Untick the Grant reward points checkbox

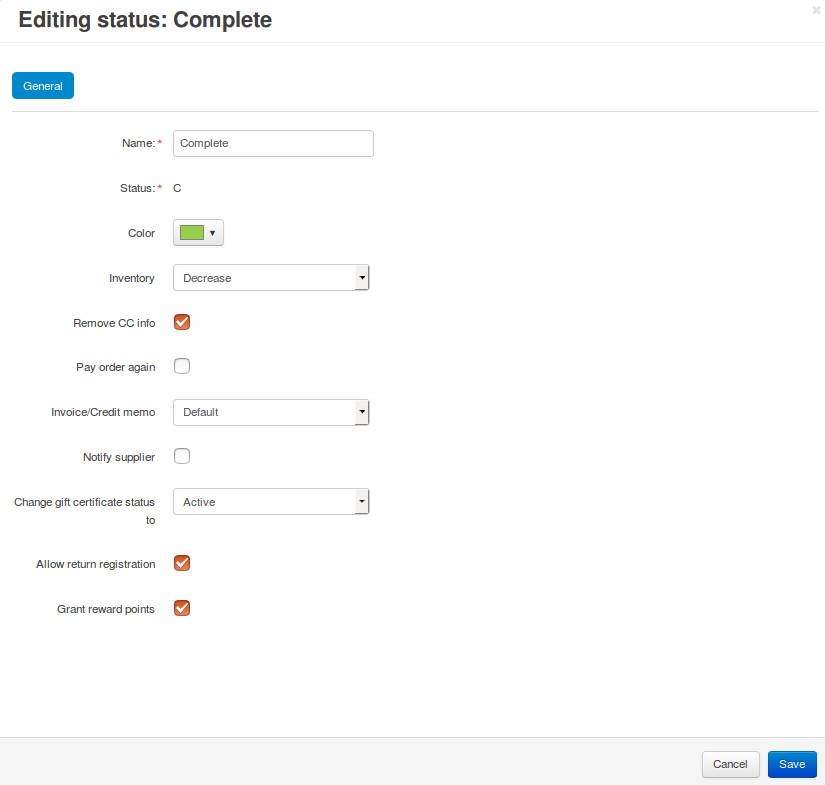182,608
